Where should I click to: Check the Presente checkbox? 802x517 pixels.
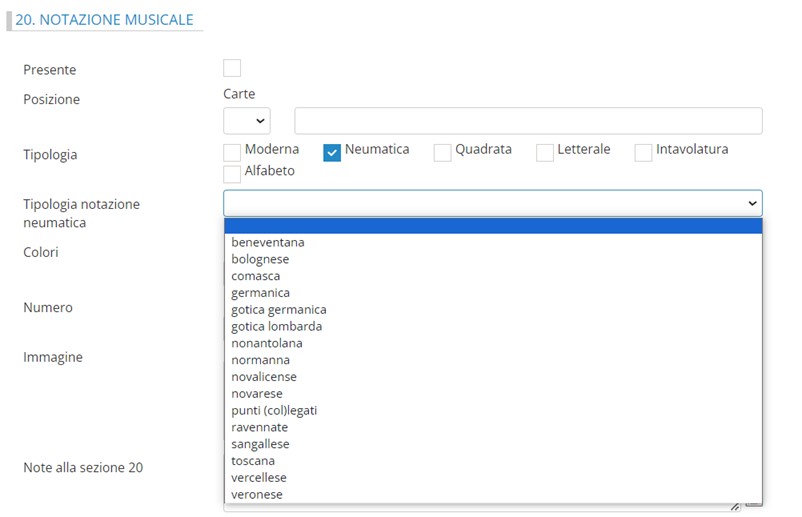tap(232, 68)
